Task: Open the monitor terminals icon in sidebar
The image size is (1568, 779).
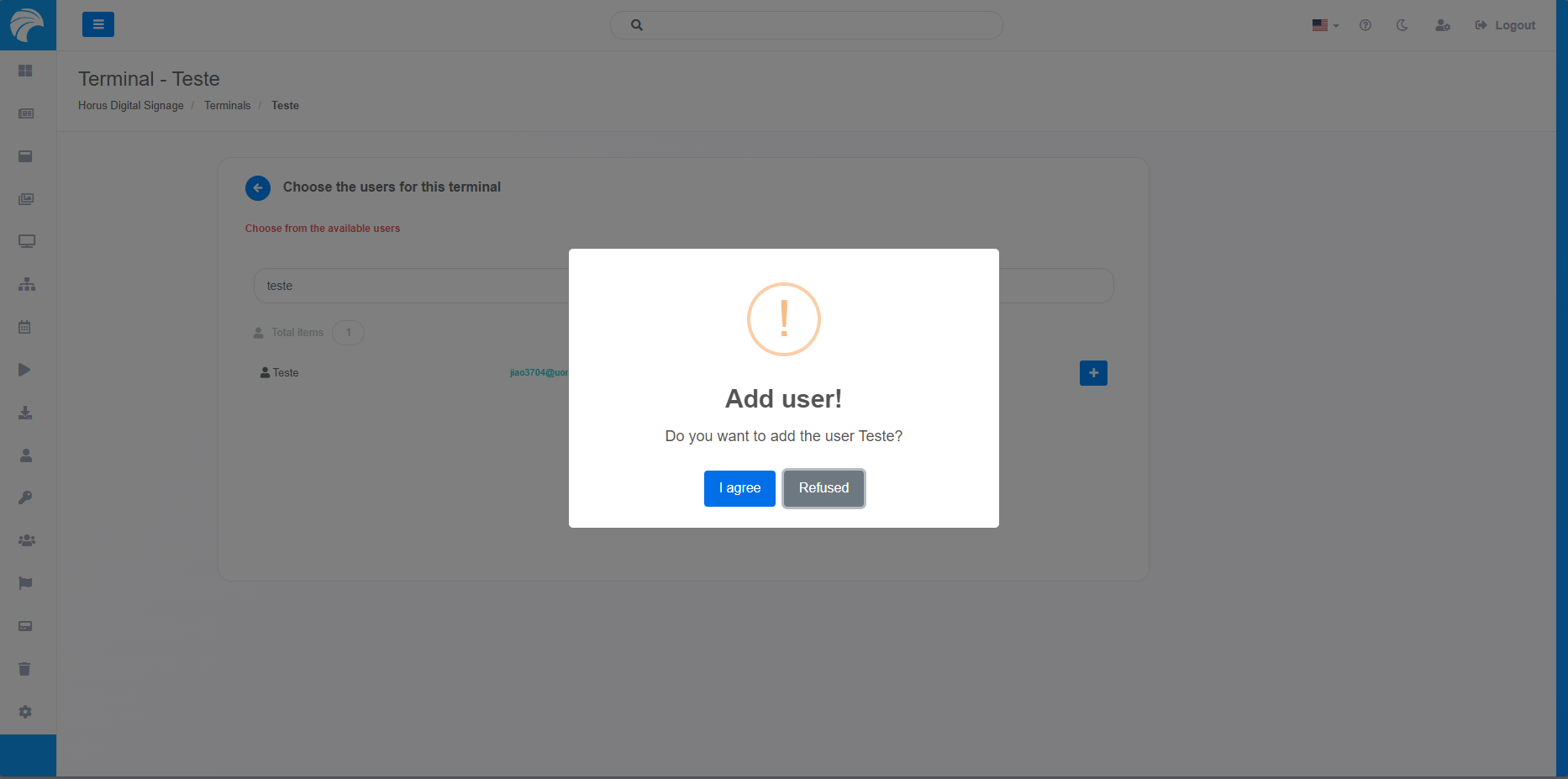Action: pyautogui.click(x=26, y=241)
